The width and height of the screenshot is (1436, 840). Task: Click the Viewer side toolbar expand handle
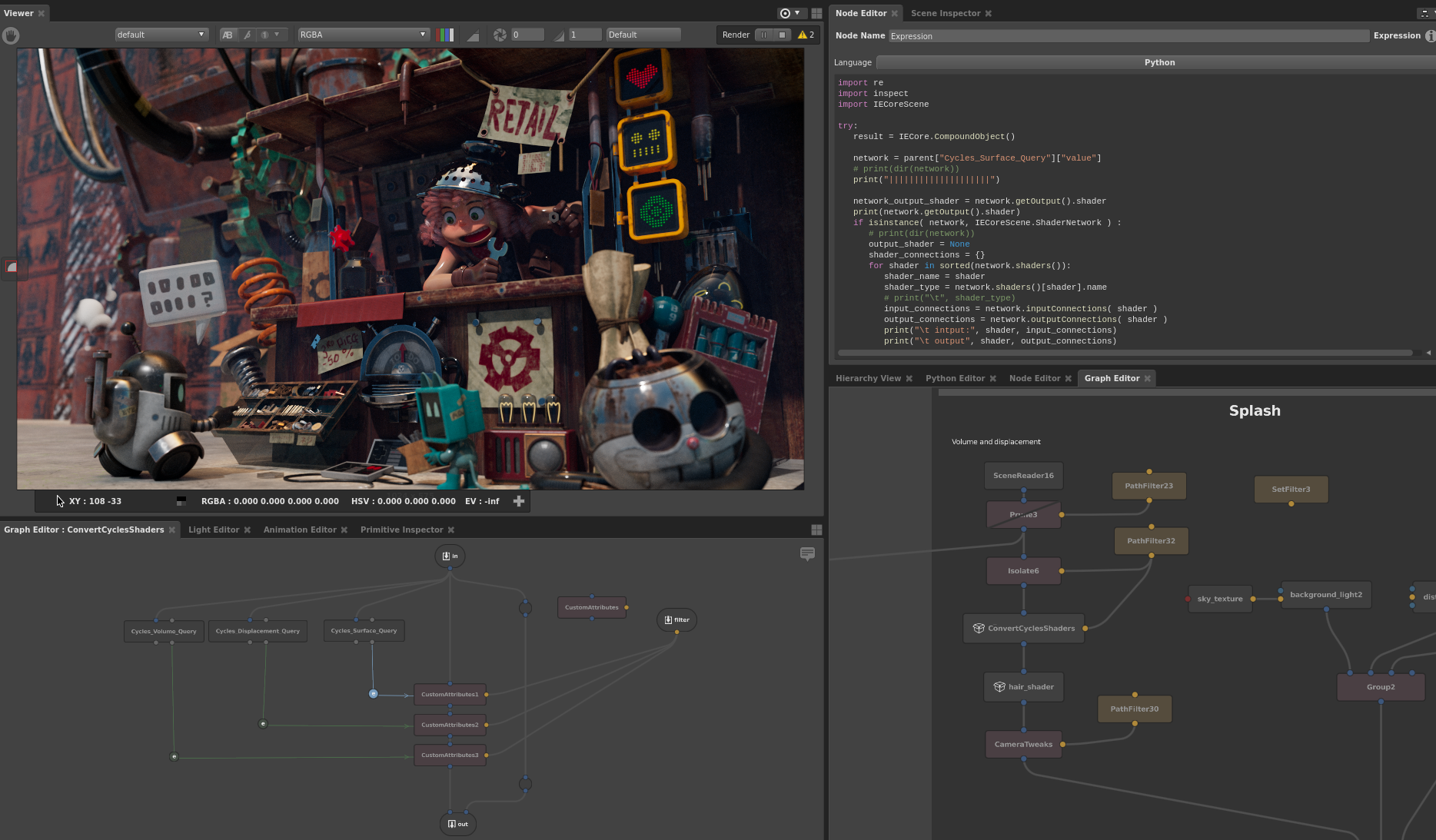point(12,267)
